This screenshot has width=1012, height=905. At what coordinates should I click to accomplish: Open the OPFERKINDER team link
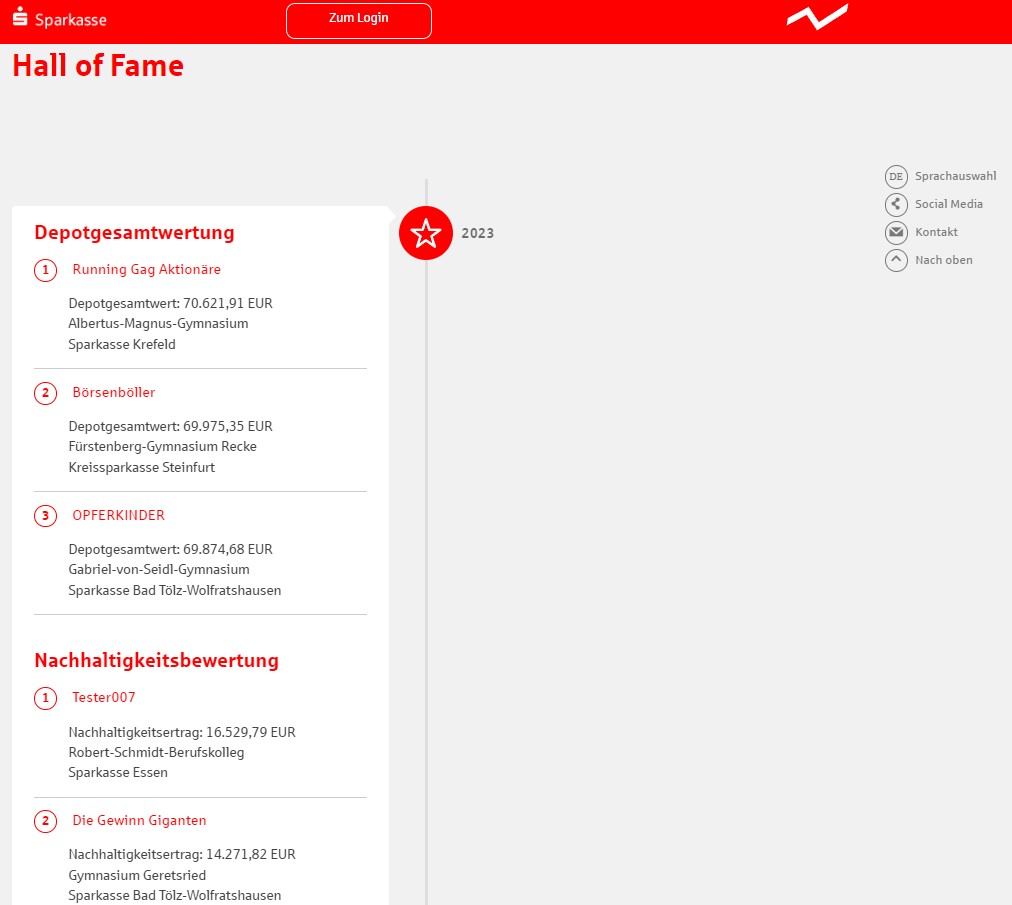pyautogui.click(x=118, y=516)
